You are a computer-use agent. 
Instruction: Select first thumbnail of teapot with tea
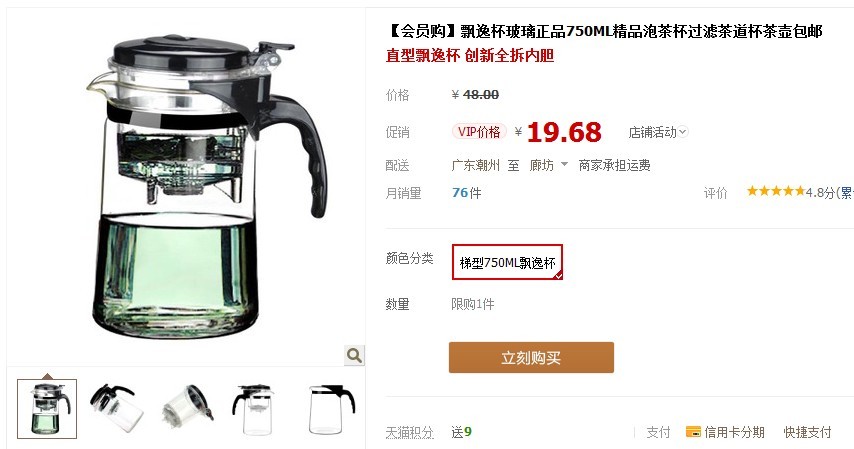[47, 409]
